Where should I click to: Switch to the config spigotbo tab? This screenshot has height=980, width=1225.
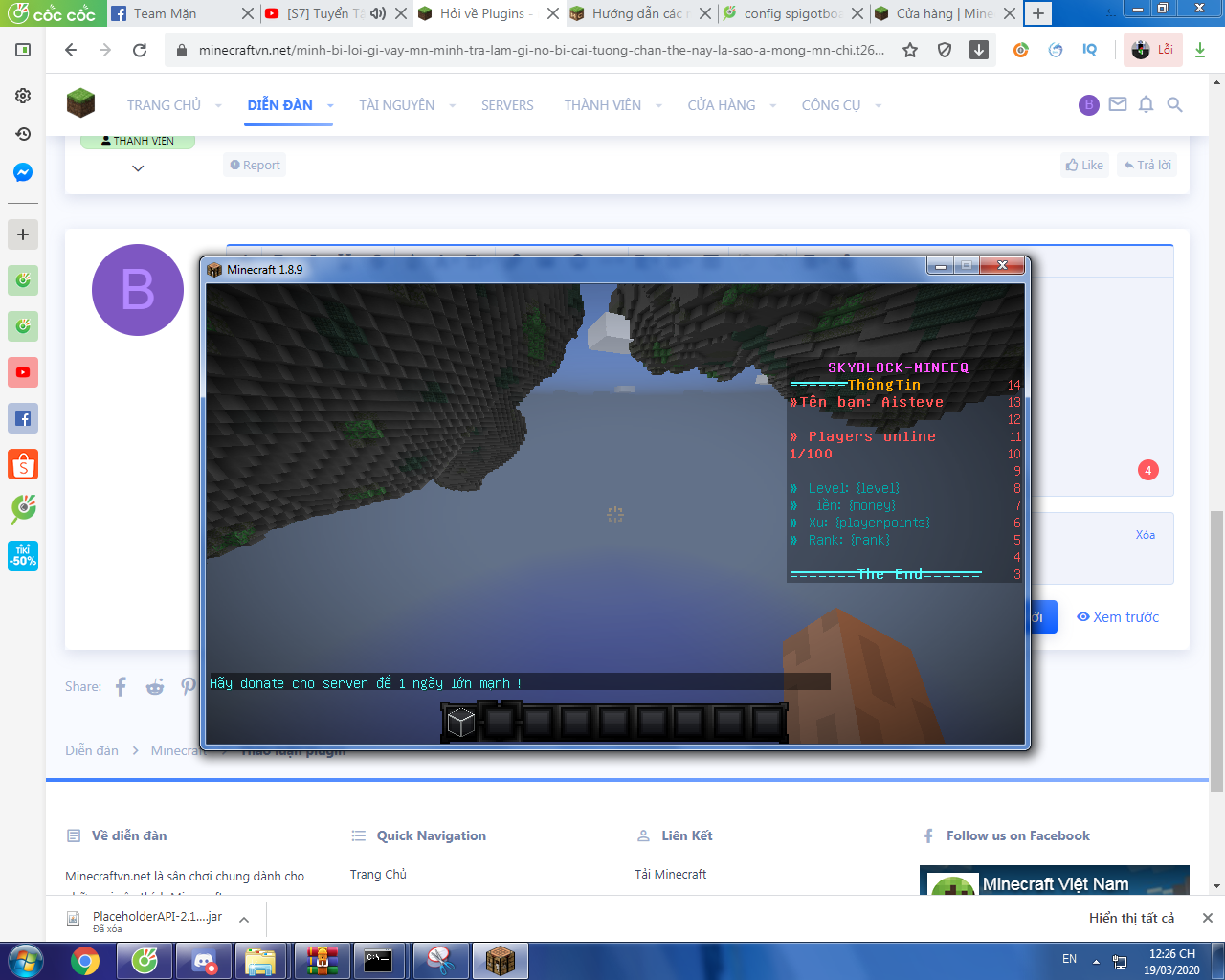(792, 13)
